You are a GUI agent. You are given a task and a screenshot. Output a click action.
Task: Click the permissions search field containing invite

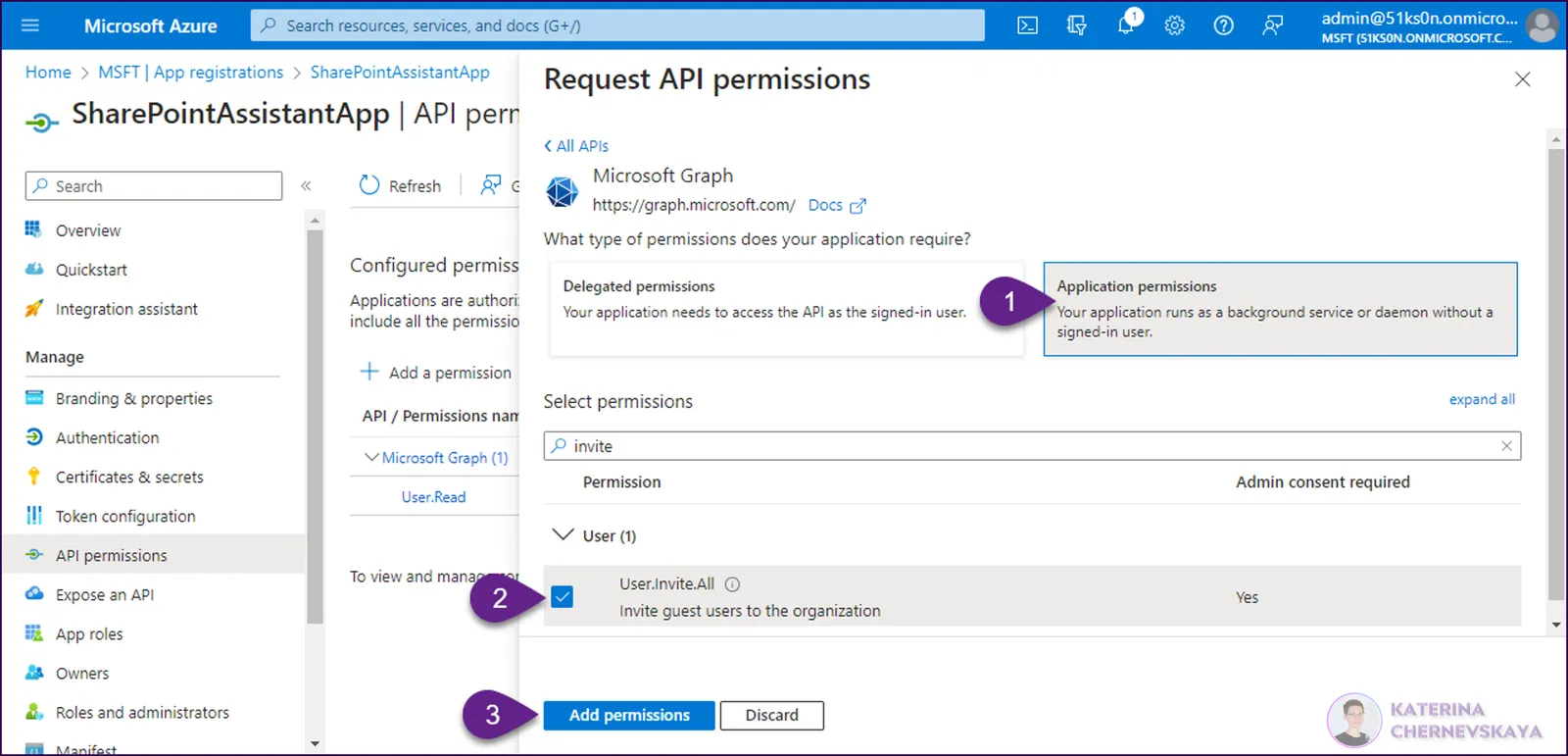tap(1032, 446)
